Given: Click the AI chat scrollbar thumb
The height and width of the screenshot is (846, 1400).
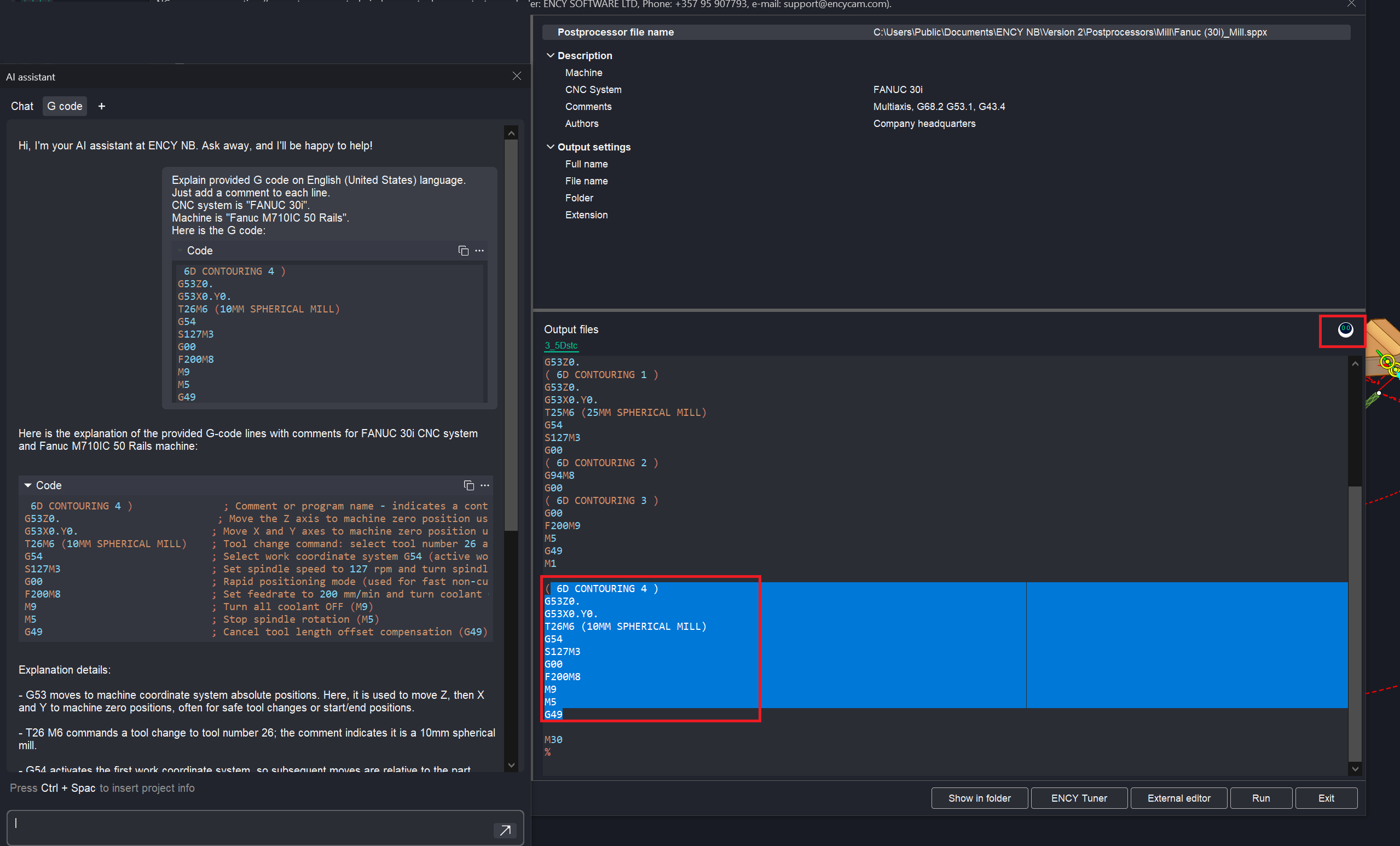Looking at the screenshot, I should [x=511, y=335].
